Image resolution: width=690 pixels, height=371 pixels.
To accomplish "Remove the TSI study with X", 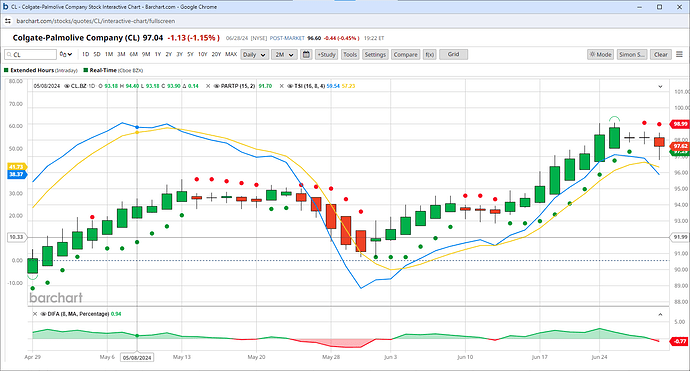I will 282,86.
